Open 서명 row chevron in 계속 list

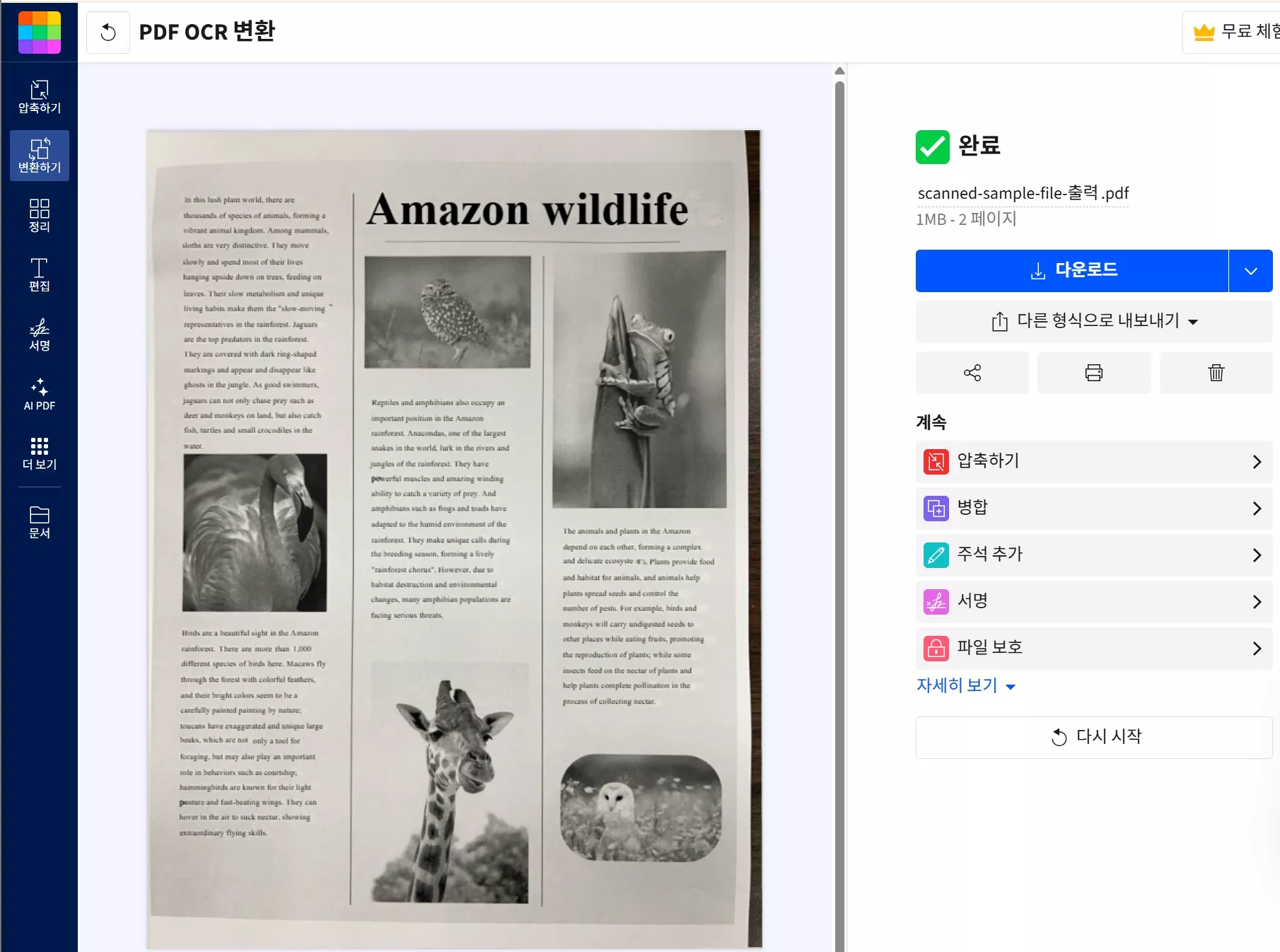(1257, 602)
